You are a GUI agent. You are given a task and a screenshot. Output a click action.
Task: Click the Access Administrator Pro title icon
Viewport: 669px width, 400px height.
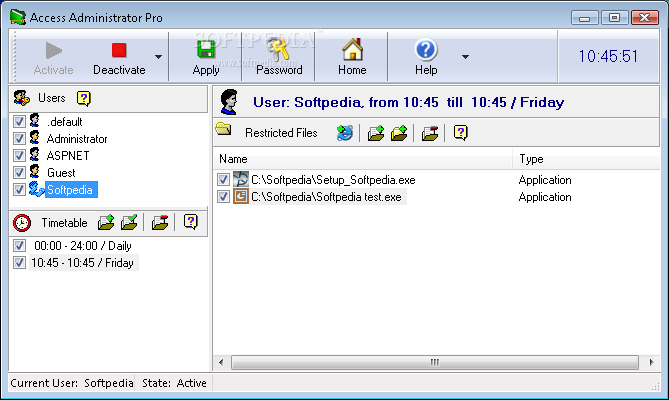coord(18,17)
